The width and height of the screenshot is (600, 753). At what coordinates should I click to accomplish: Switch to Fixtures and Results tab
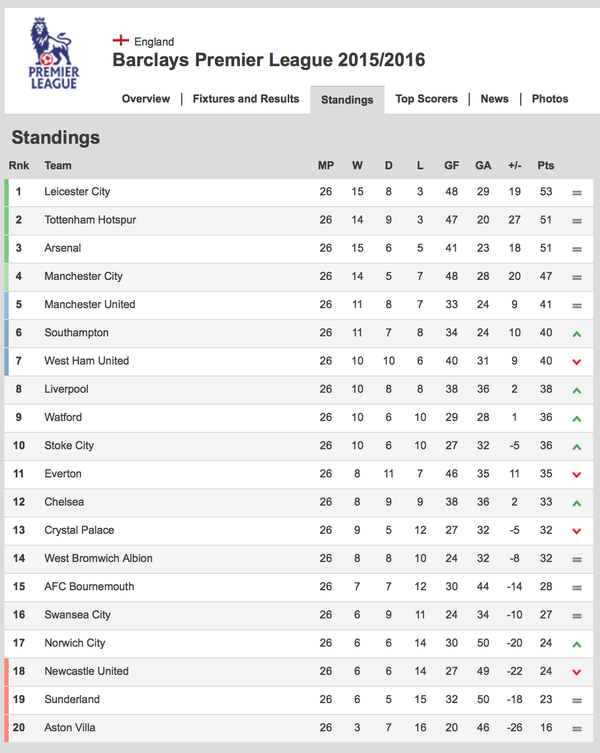246,98
